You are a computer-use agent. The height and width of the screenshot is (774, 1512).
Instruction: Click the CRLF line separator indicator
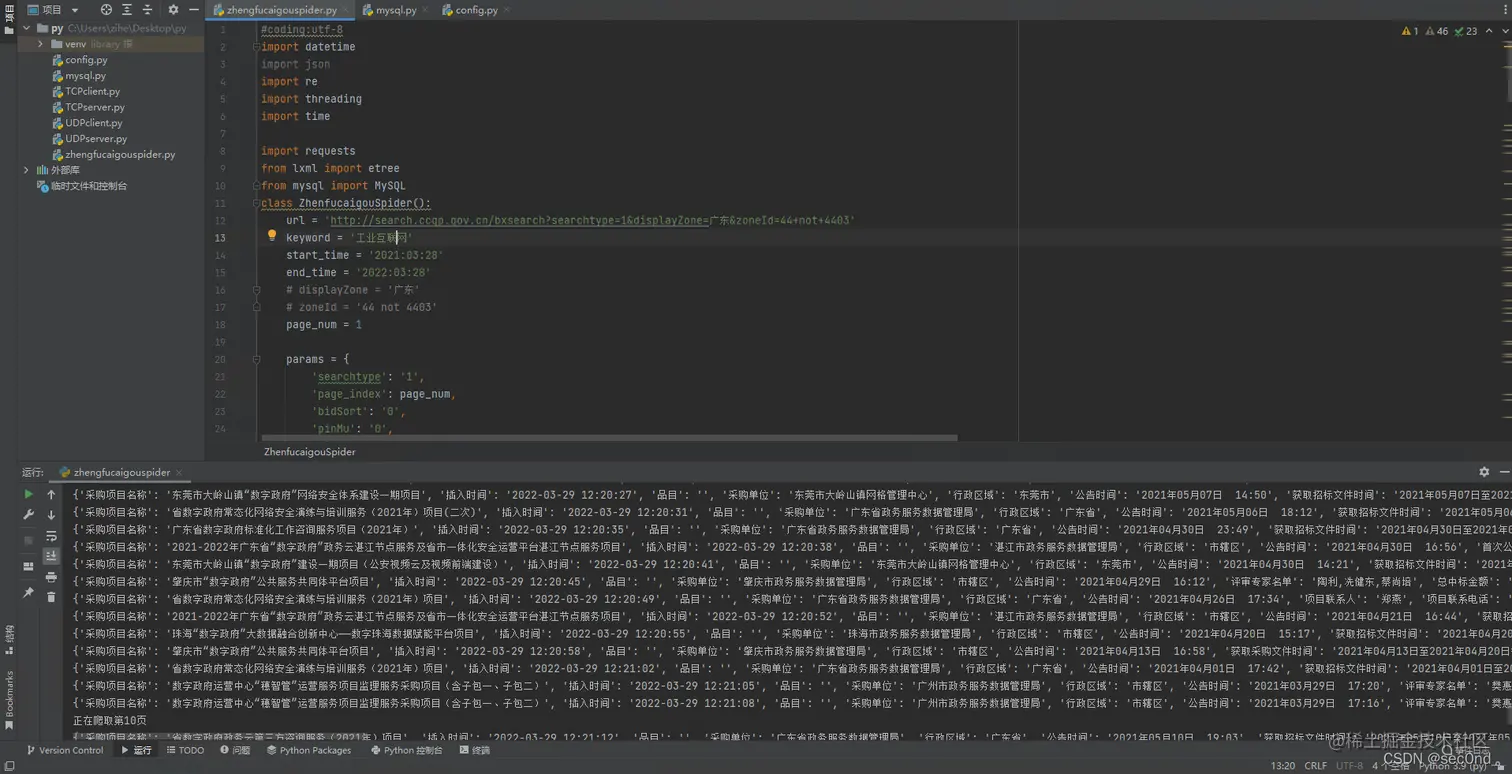[1315, 766]
